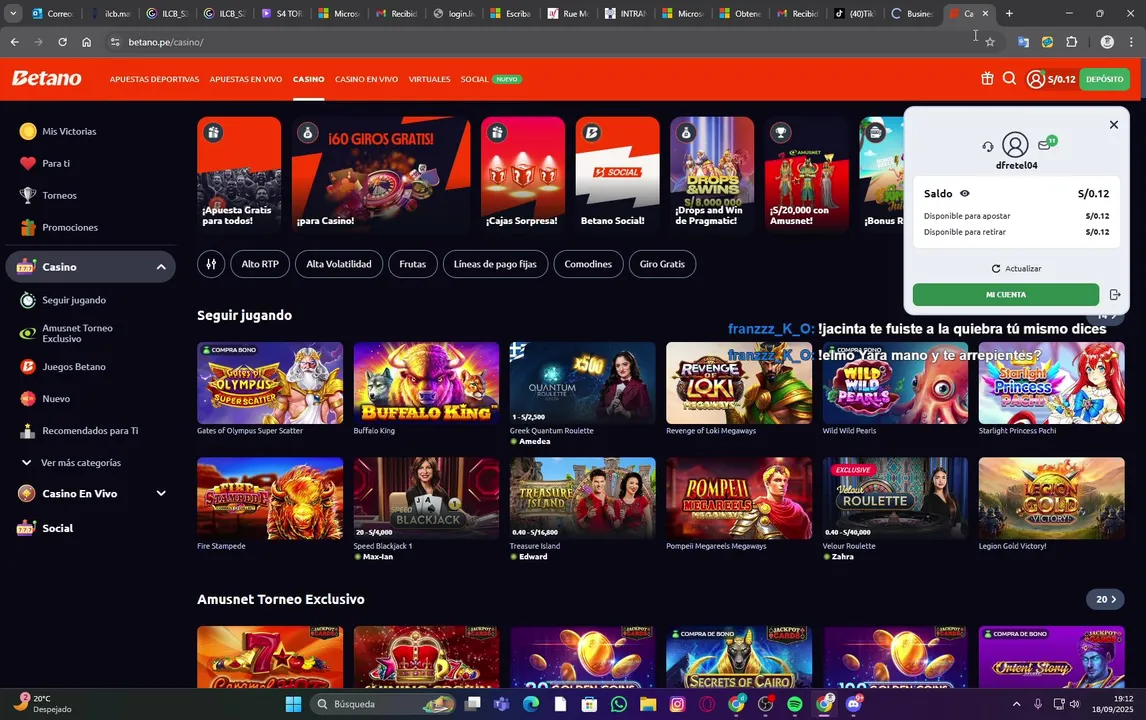Open Promociones gift item

[58, 227]
